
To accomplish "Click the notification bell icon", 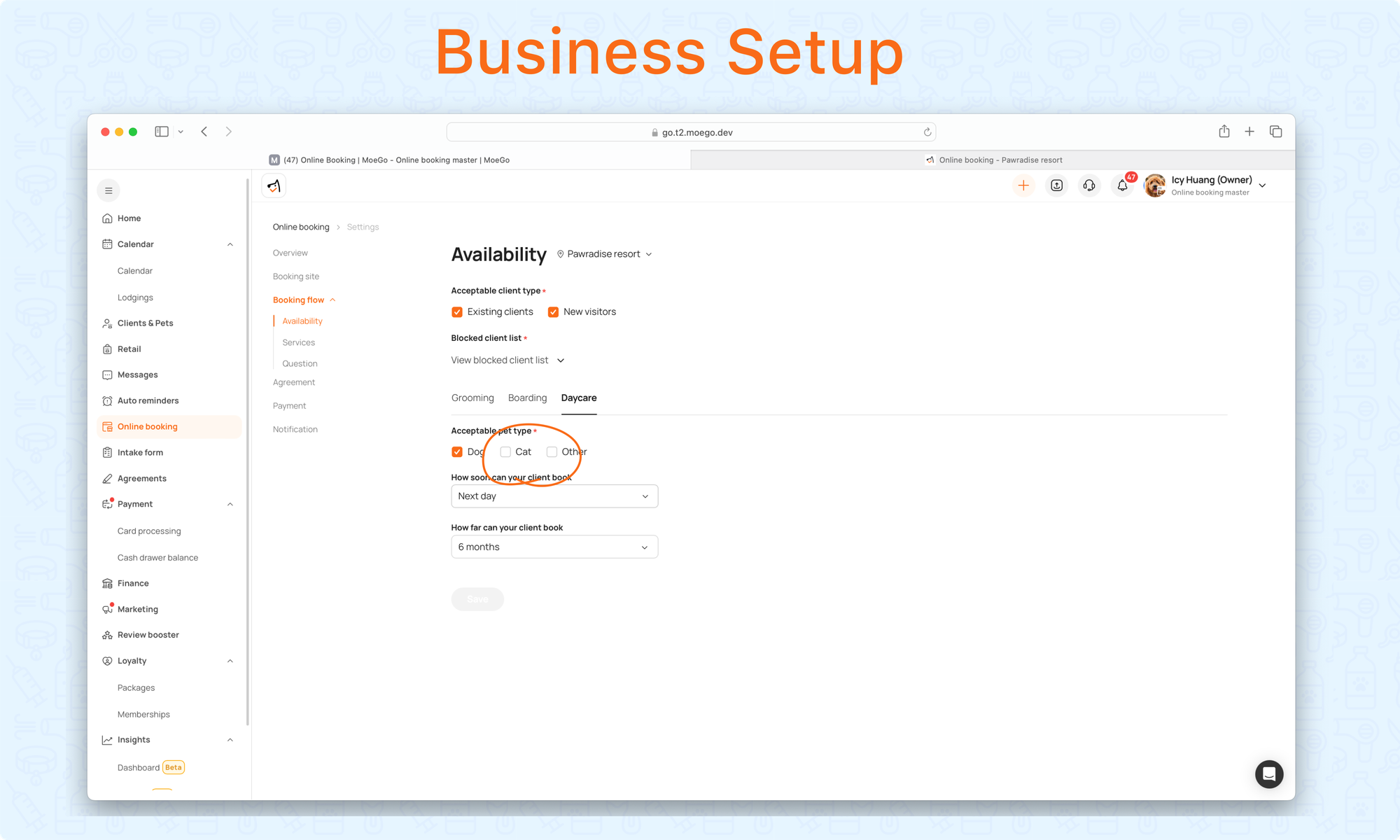I will [1122, 185].
